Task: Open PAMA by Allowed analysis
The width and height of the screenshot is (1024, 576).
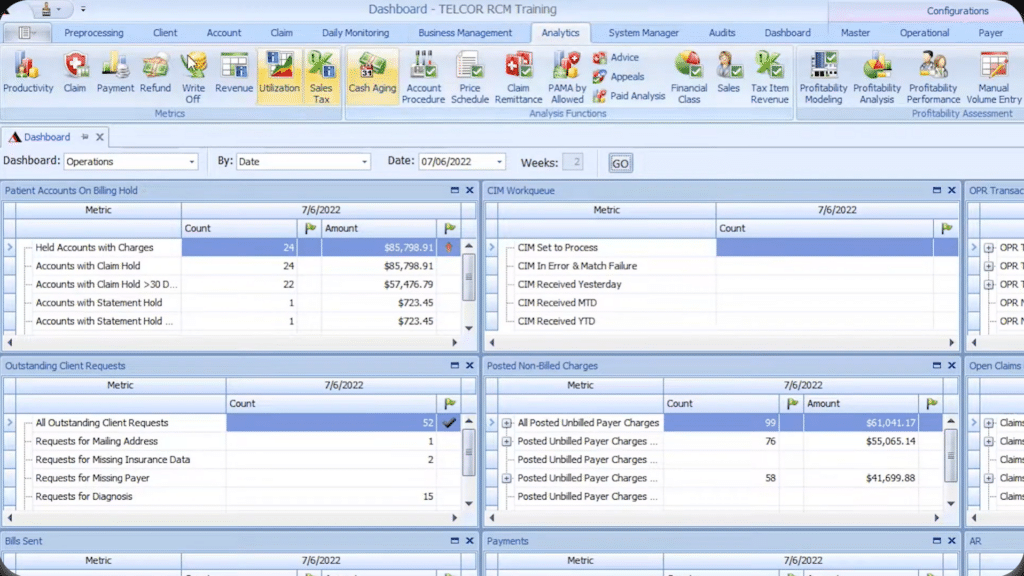Action: (x=566, y=77)
